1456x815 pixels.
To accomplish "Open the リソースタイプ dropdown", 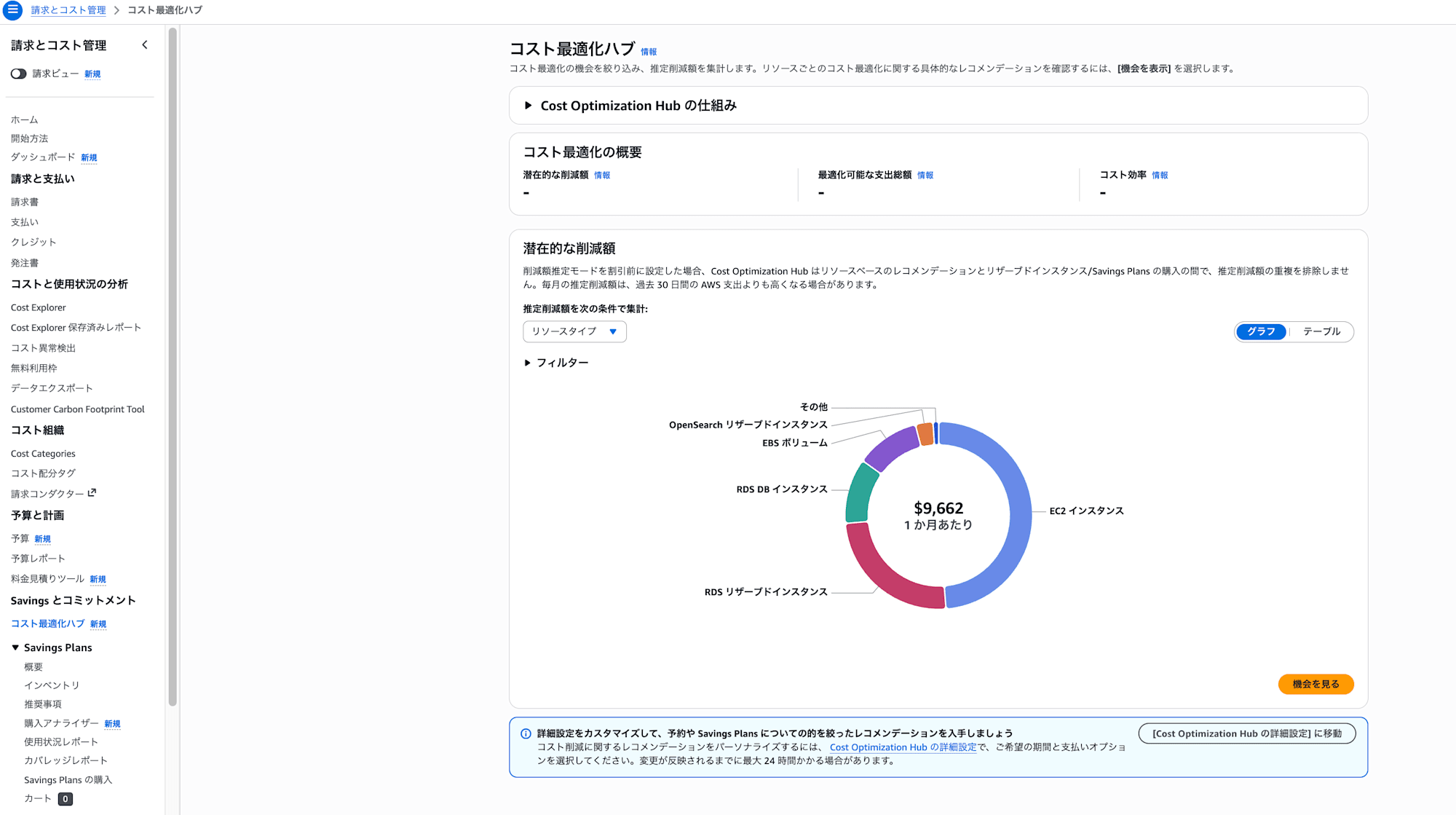I will click(x=574, y=331).
